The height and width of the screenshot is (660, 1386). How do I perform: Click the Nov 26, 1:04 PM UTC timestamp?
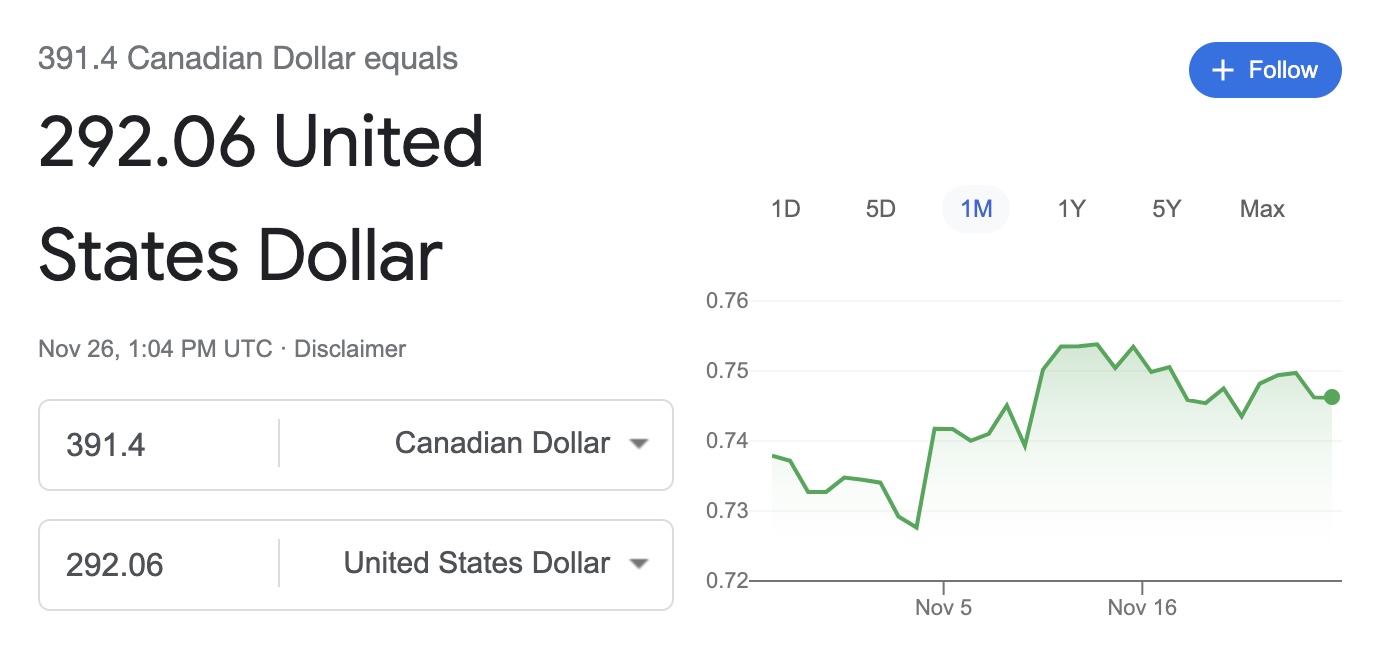point(155,349)
